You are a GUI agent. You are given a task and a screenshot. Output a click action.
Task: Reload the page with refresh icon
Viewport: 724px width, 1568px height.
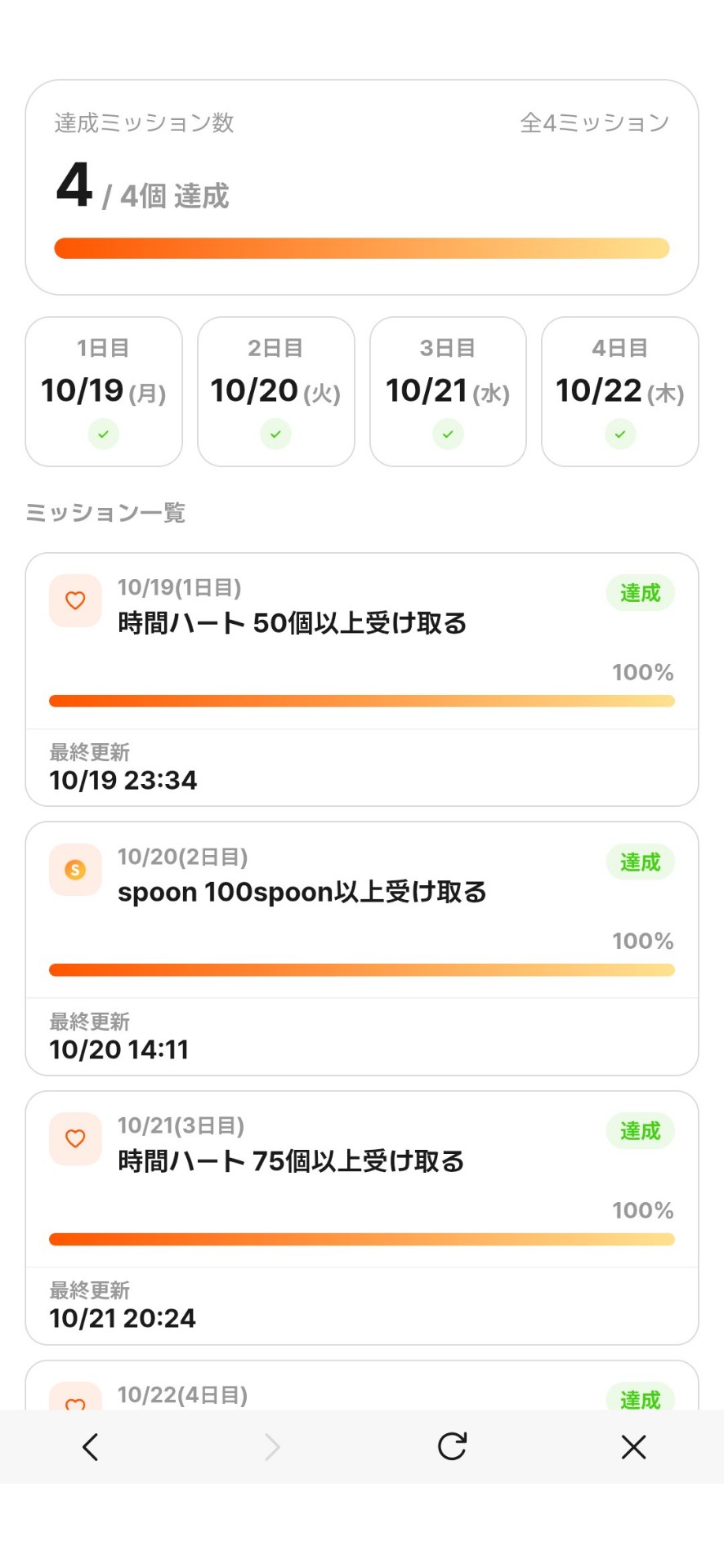point(452,1446)
